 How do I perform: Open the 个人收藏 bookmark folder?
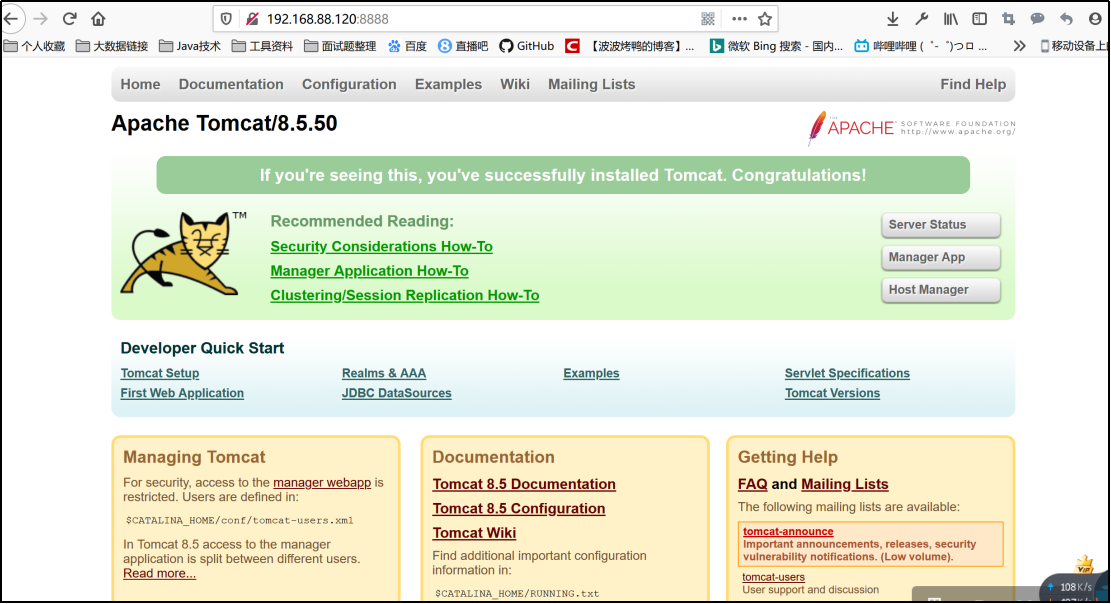(x=35, y=46)
